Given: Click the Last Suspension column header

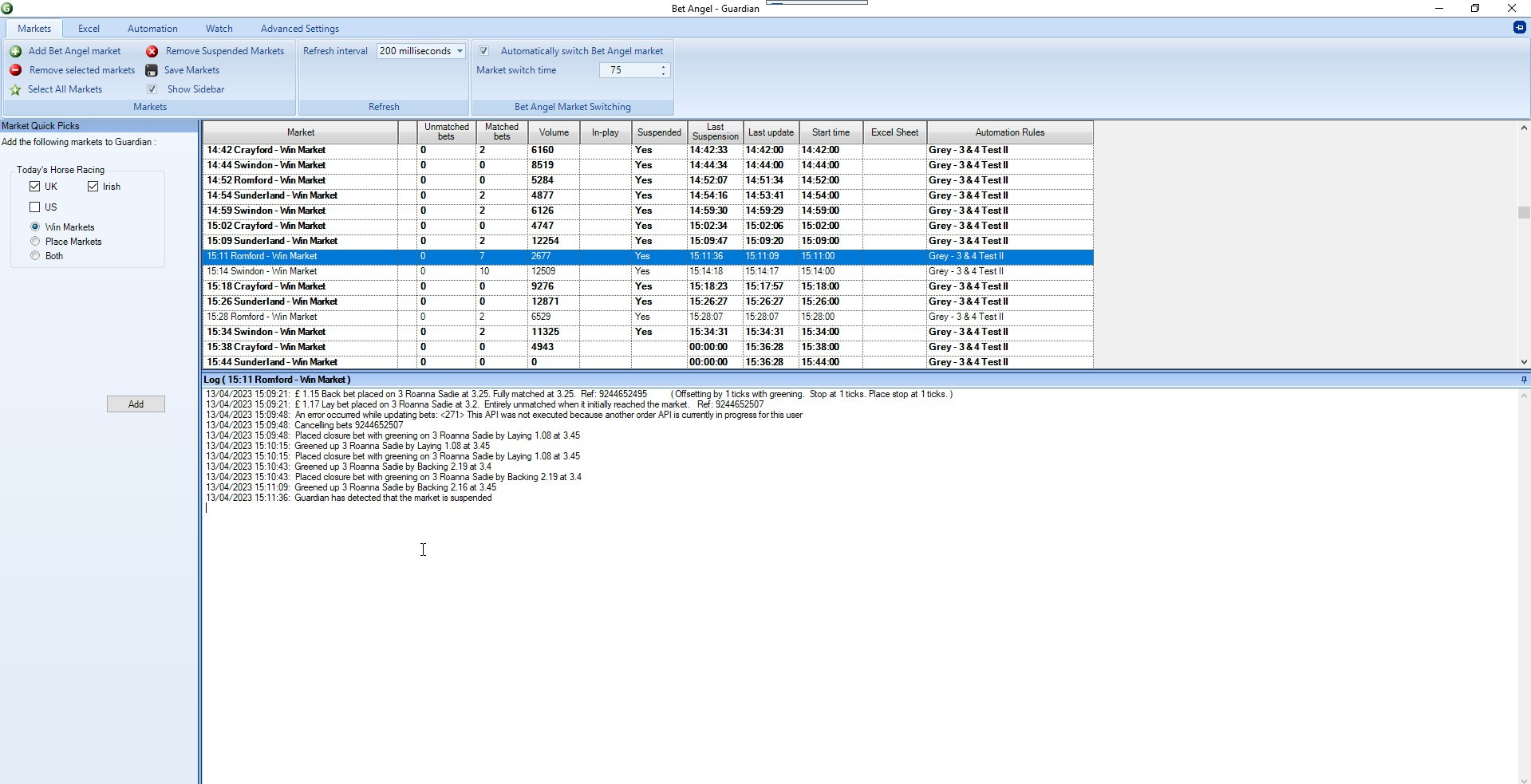Looking at the screenshot, I should coord(716,132).
